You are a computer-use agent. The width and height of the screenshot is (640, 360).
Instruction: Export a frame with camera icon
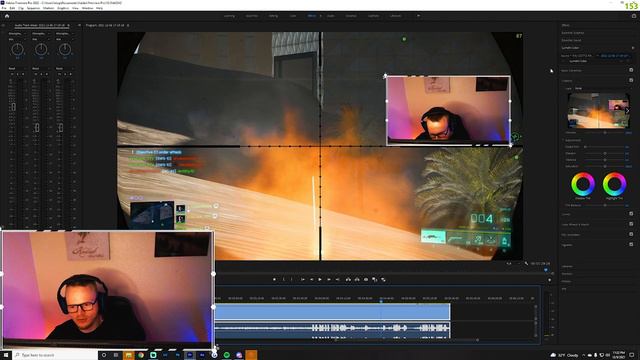[x=366, y=280]
